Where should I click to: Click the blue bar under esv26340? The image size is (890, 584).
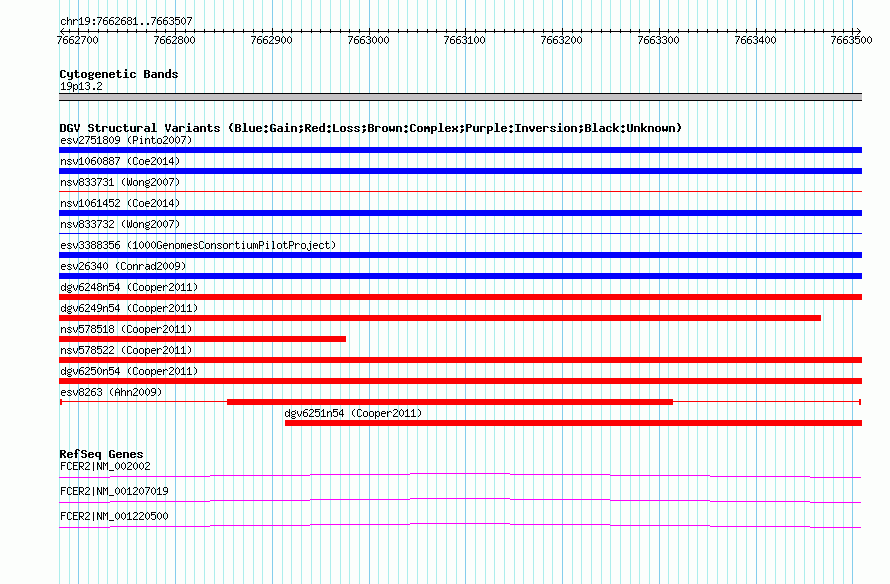pyautogui.click(x=460, y=276)
